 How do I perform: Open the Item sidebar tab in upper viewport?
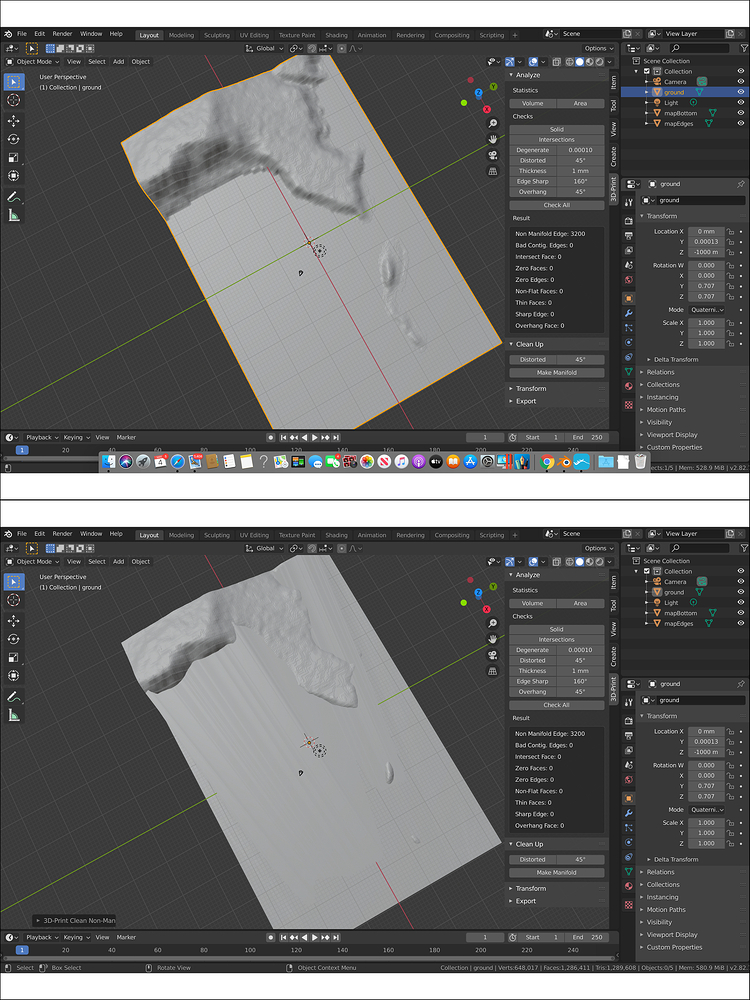point(614,82)
